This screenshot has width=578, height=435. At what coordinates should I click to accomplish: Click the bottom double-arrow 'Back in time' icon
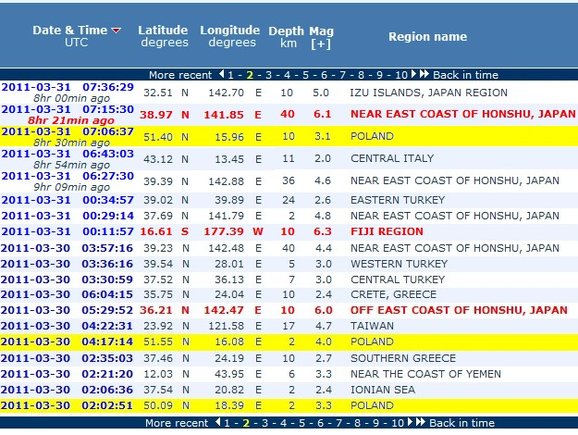[x=421, y=422]
